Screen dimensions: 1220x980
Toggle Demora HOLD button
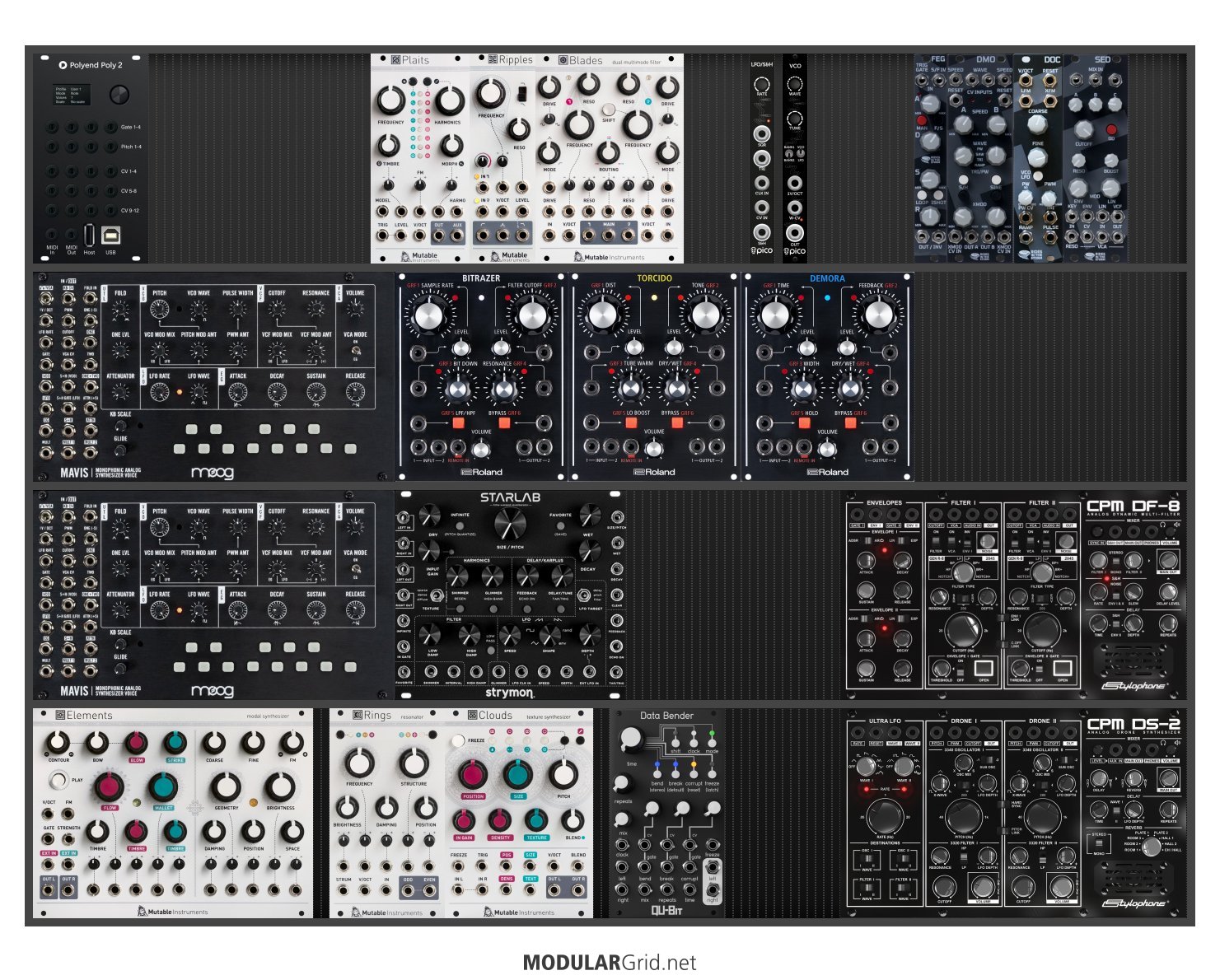coord(804,423)
